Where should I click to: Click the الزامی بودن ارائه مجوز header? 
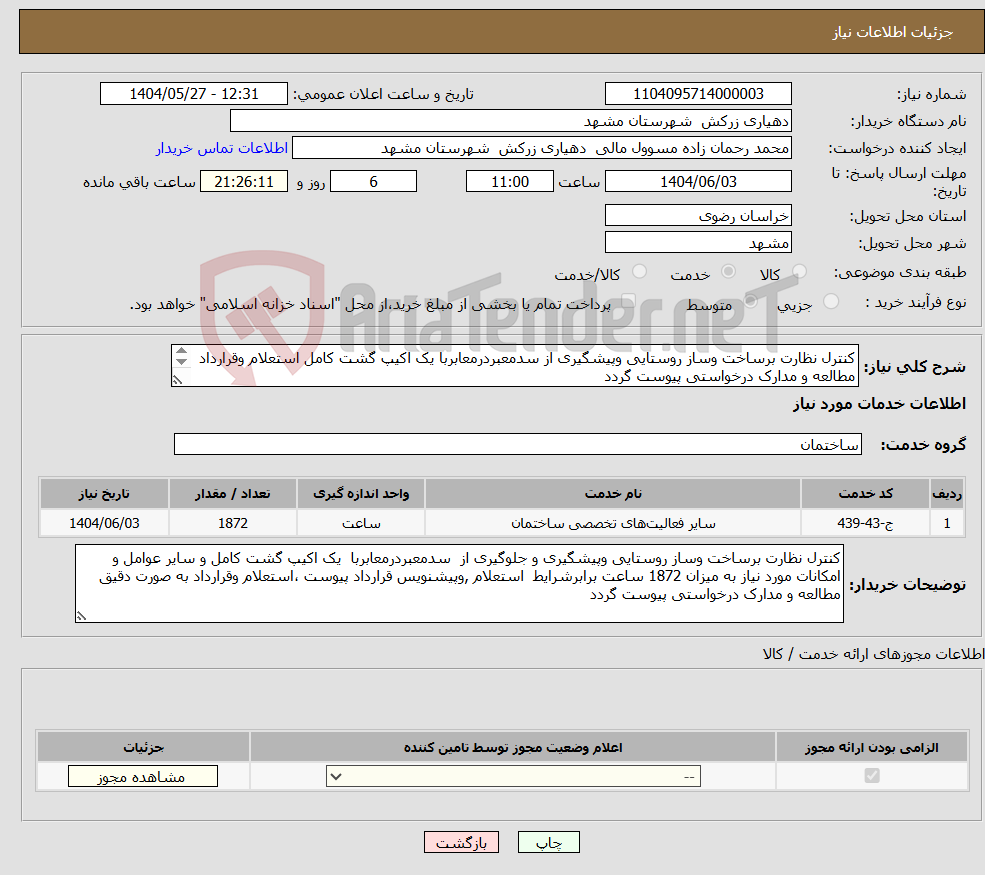pos(872,747)
